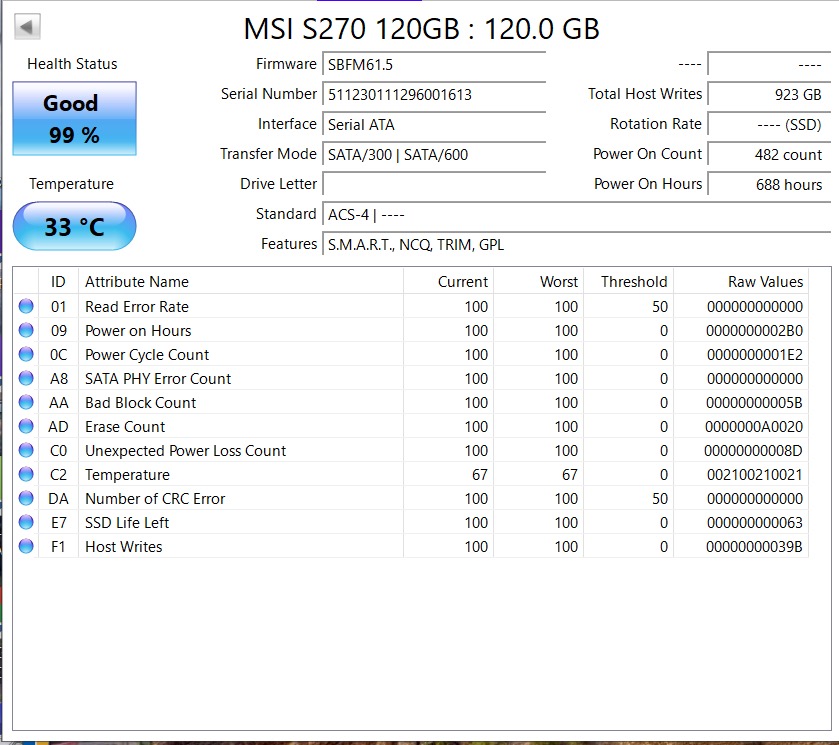
Task: Click raw value 000000000063
Action: (755, 523)
